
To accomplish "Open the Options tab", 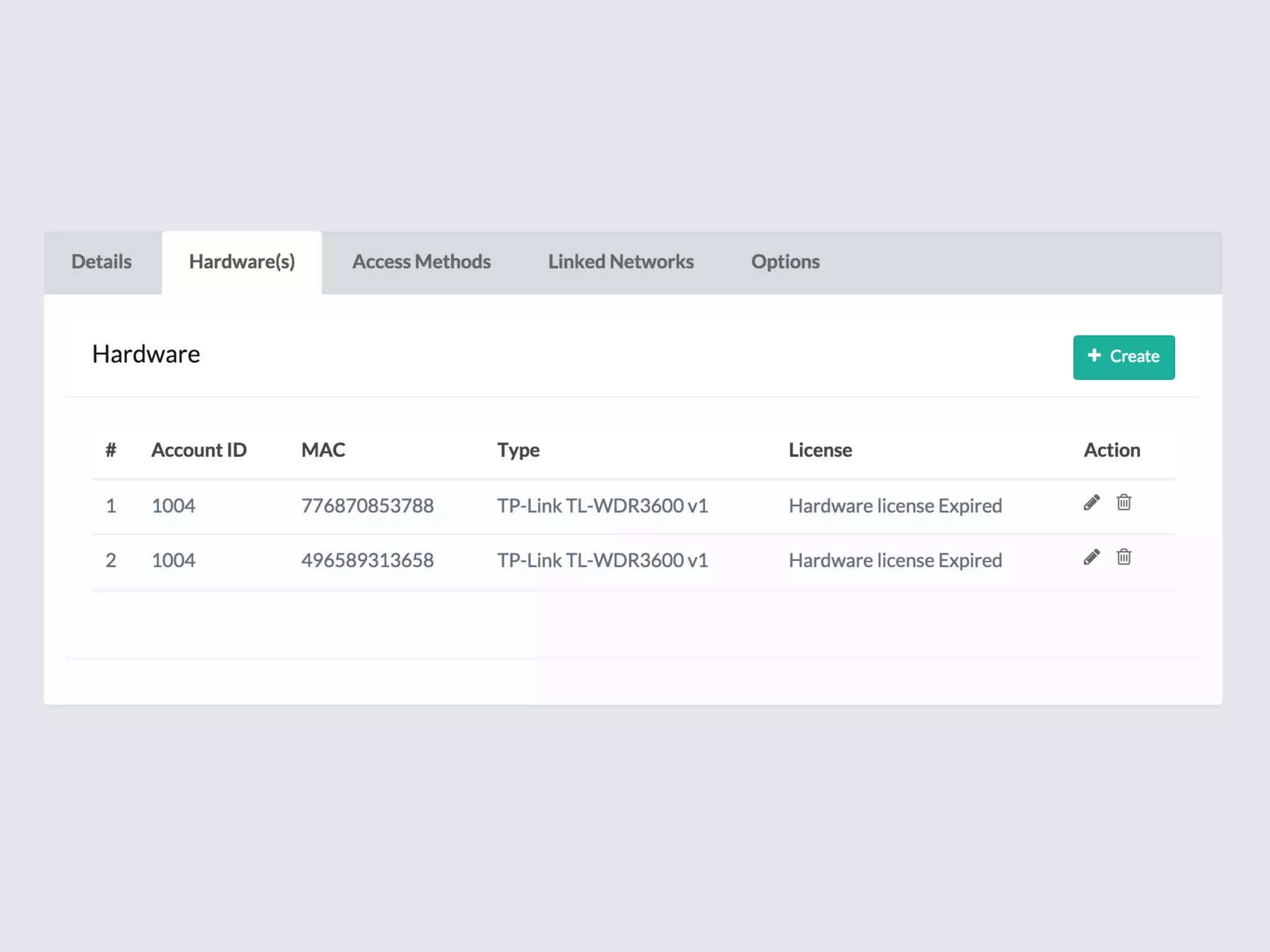I will click(x=785, y=262).
